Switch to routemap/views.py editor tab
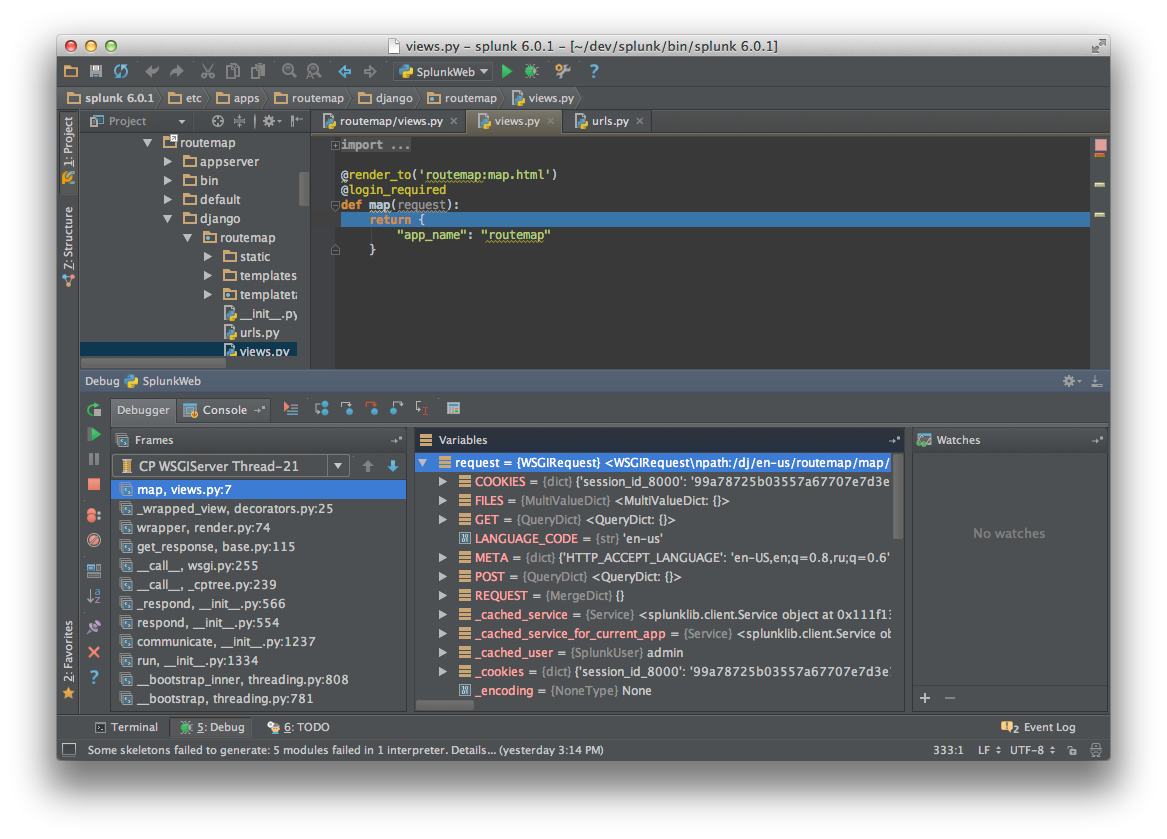The width and height of the screenshot is (1167, 839). (x=389, y=121)
